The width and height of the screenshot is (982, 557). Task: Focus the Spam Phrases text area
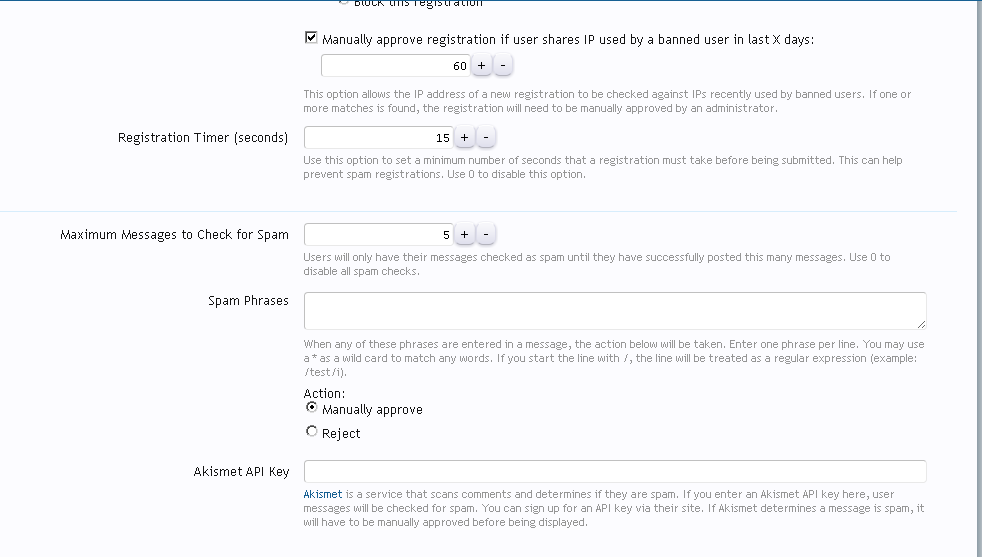pos(614,310)
